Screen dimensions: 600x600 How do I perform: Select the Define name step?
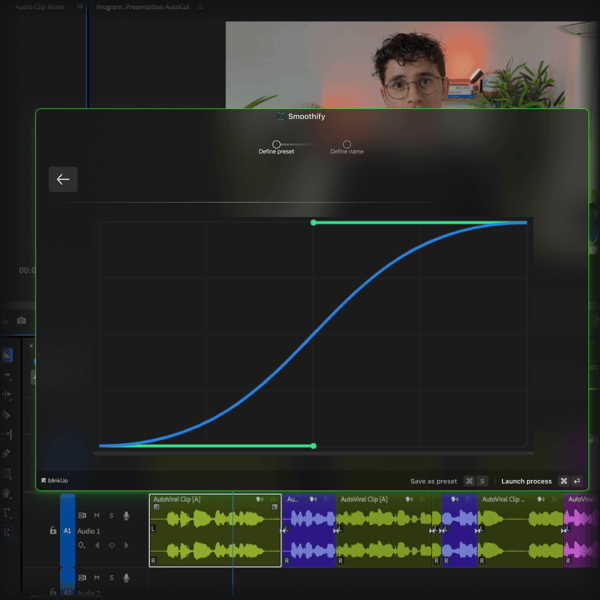347,145
